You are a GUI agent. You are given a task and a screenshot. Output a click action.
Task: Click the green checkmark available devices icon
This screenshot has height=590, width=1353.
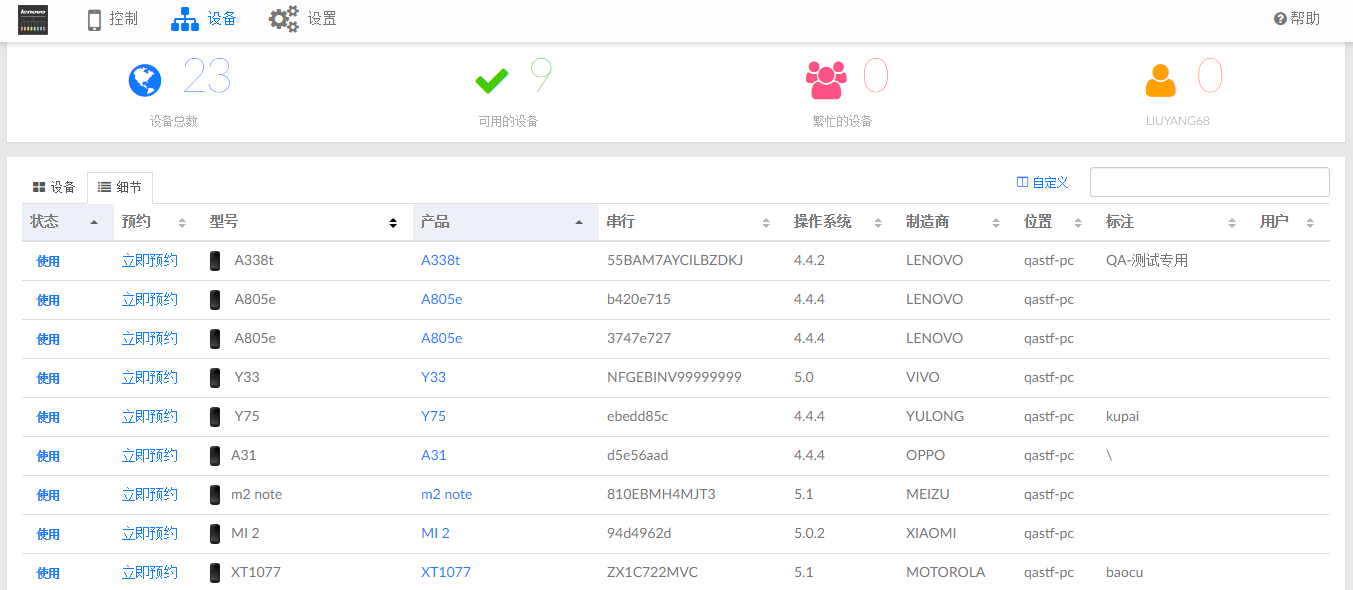point(491,80)
